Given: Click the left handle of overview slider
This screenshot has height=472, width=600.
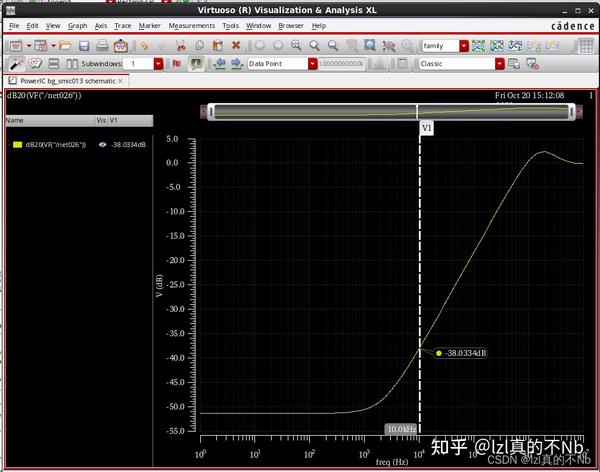Looking at the screenshot, I should pos(211,112).
